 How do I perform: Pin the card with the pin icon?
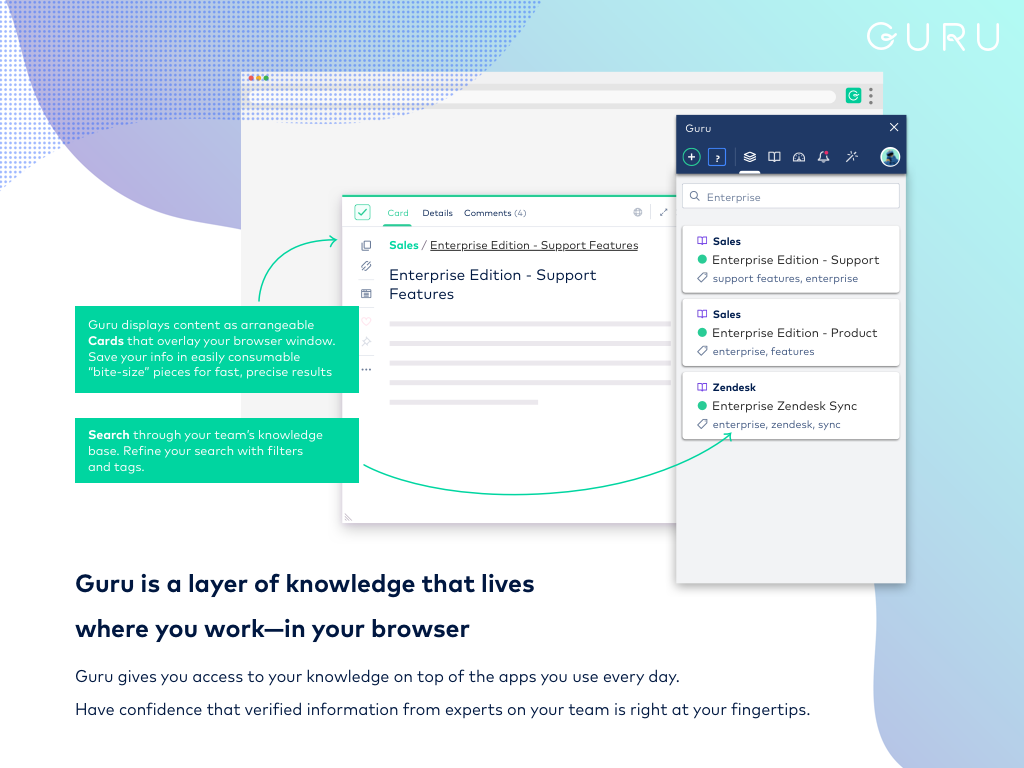(366, 341)
